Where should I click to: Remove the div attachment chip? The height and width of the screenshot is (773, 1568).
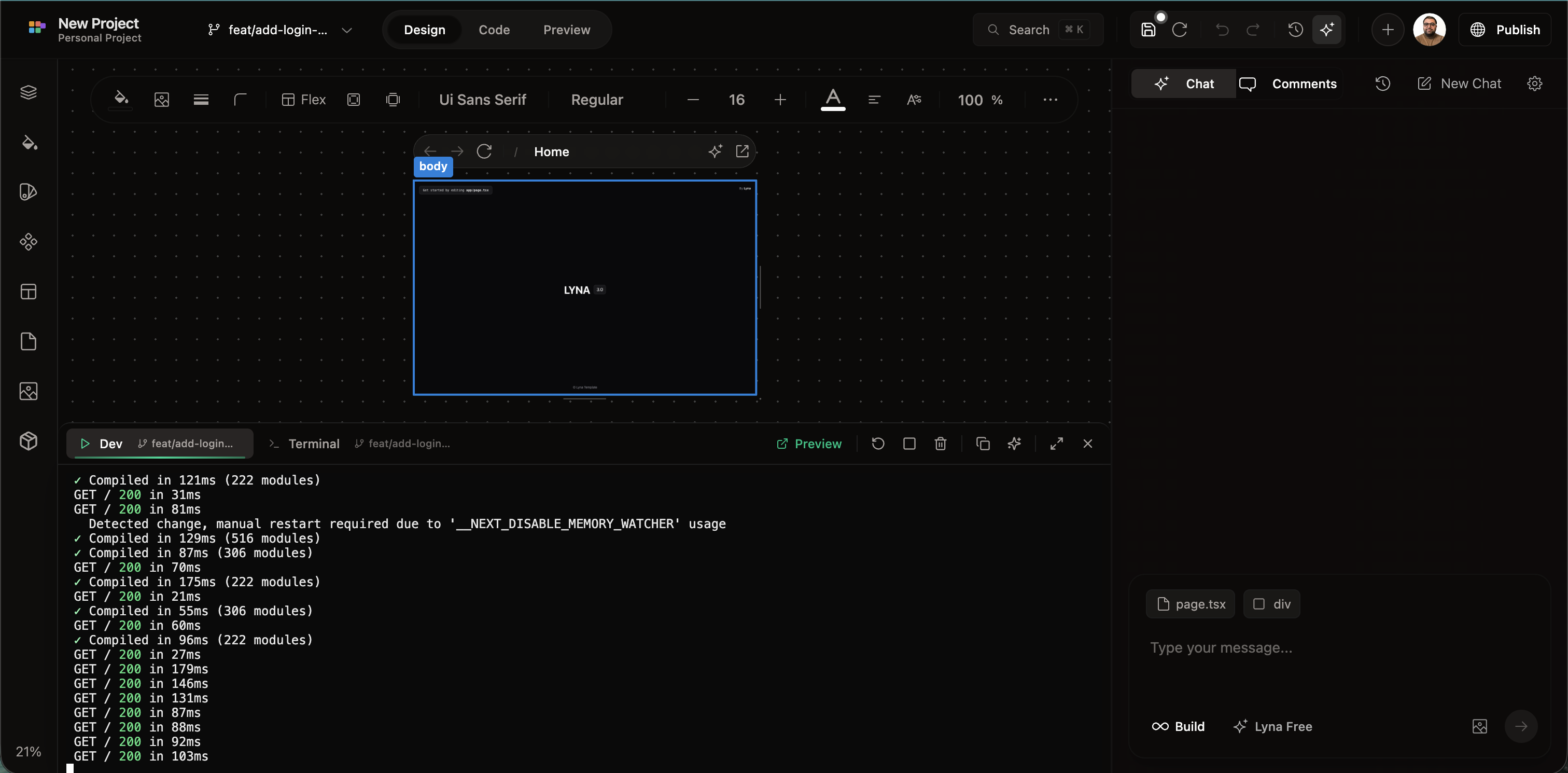1271,604
